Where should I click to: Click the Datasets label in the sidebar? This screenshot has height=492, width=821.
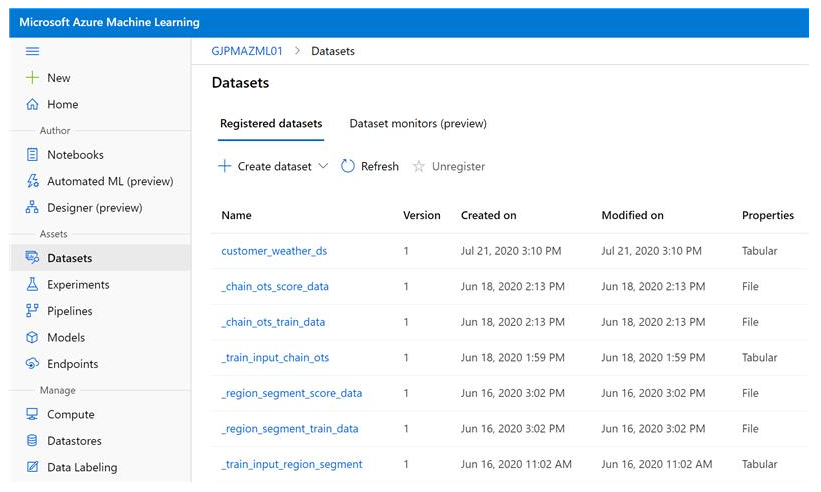click(x=70, y=258)
